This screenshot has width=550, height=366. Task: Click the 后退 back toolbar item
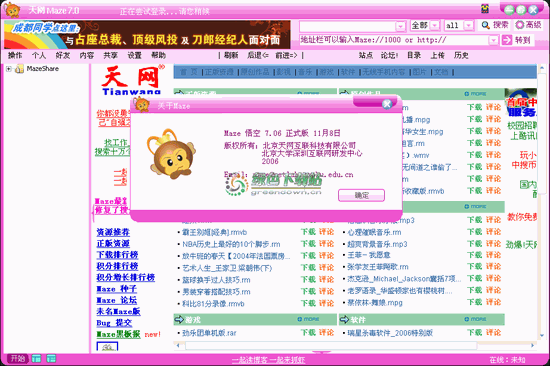(258, 55)
